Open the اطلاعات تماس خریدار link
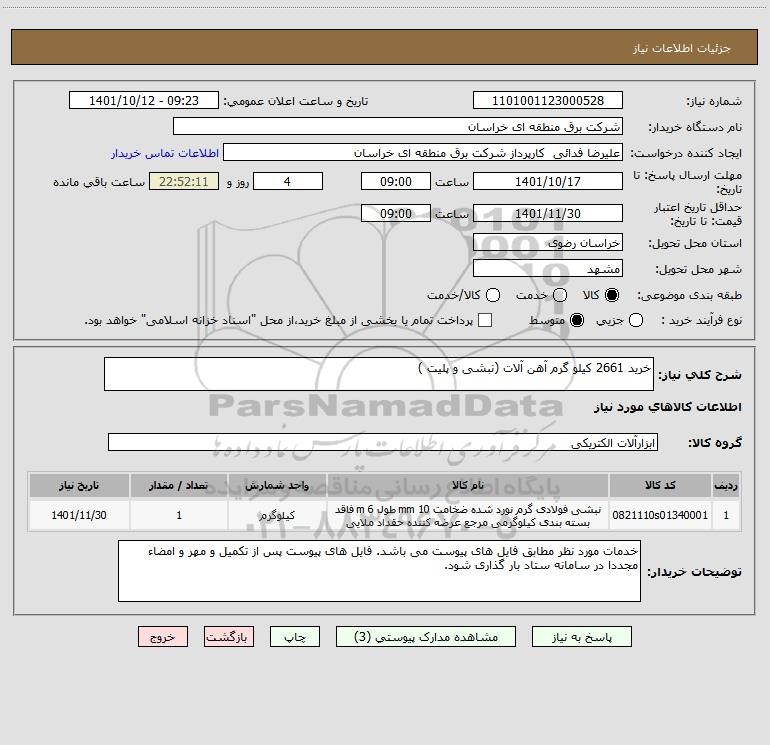The height and width of the screenshot is (745, 770). [x=165, y=153]
